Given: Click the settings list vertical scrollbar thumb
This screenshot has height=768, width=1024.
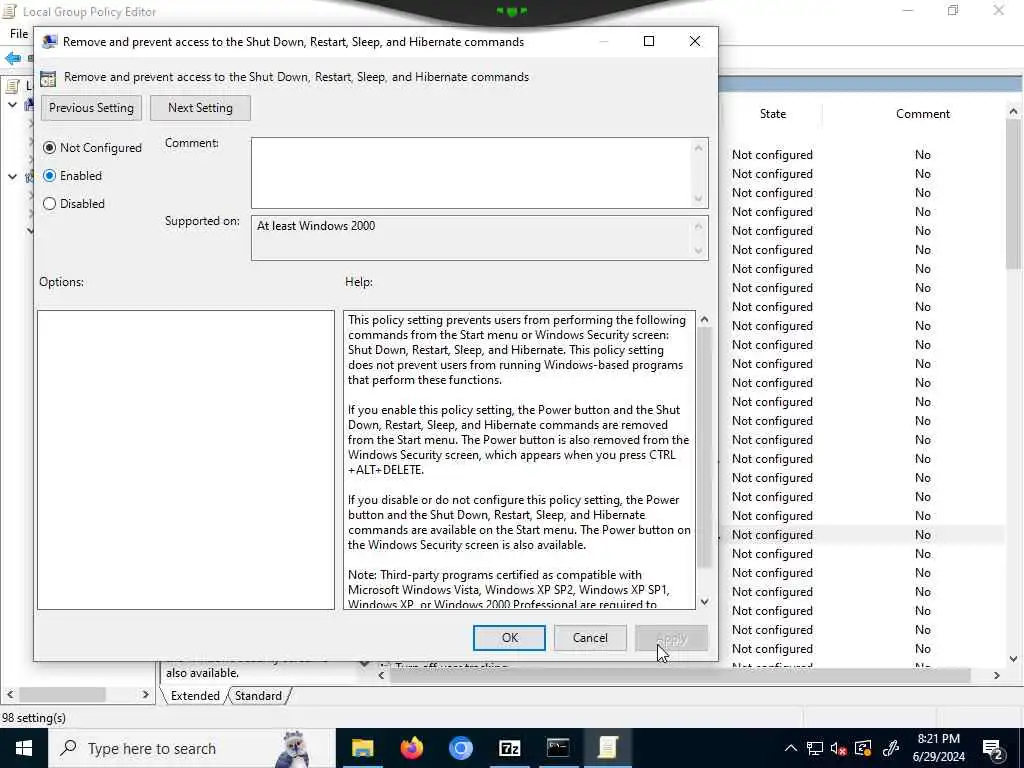Looking at the screenshot, I should coord(1013,193).
